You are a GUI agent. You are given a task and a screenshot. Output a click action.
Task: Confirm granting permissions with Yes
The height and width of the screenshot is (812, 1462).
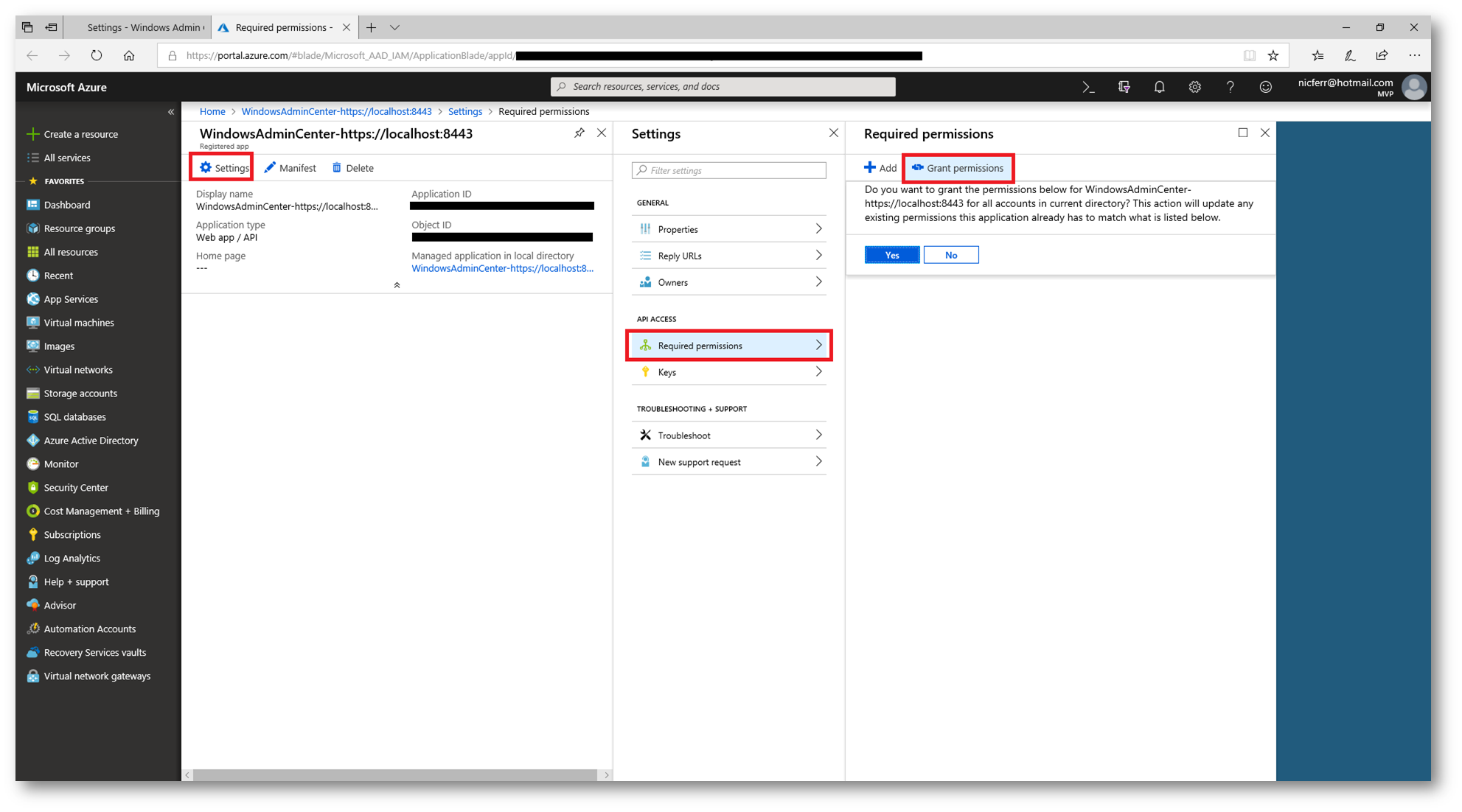point(892,255)
